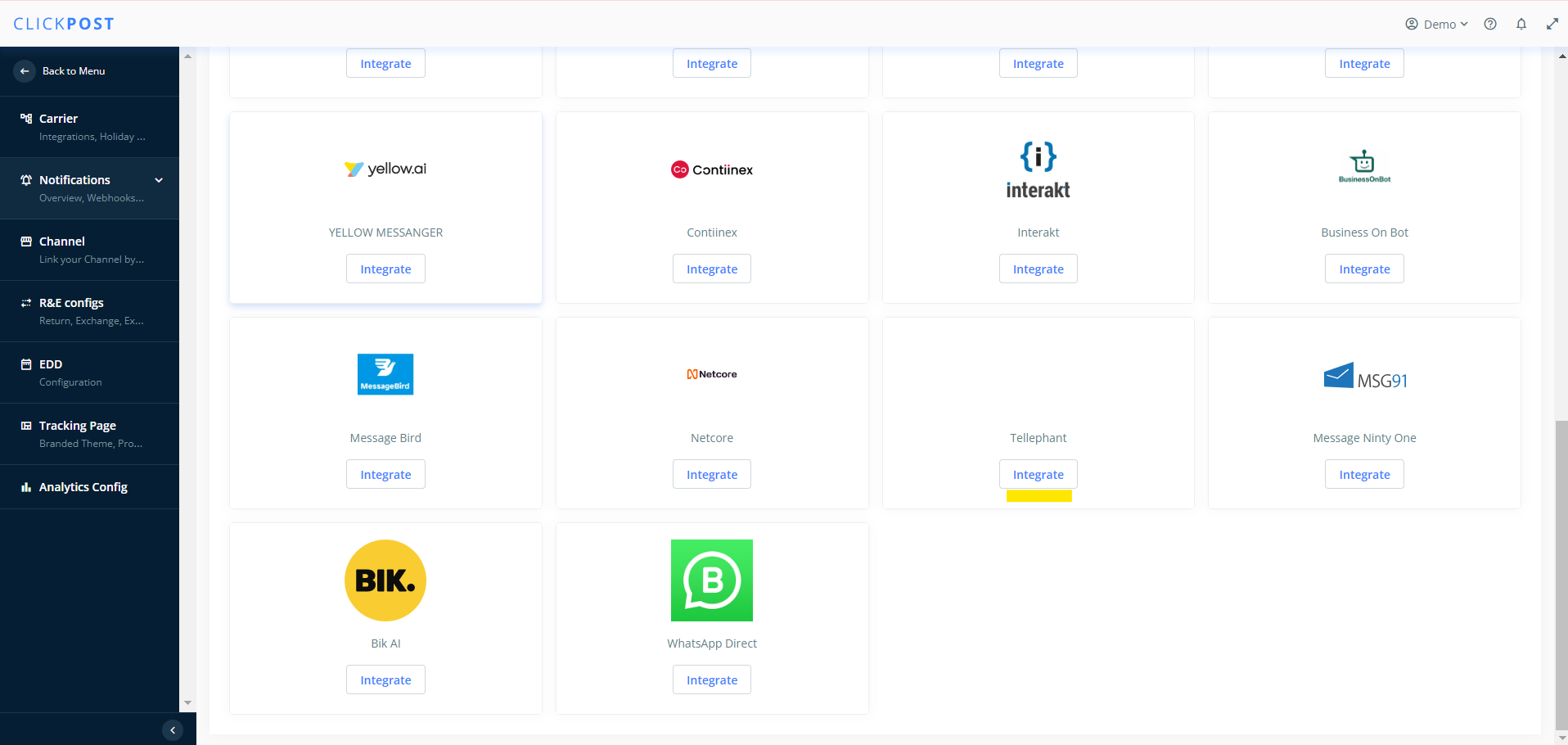Open the Demo account dropdown
This screenshot has height=745, width=1568.
pos(1437,24)
